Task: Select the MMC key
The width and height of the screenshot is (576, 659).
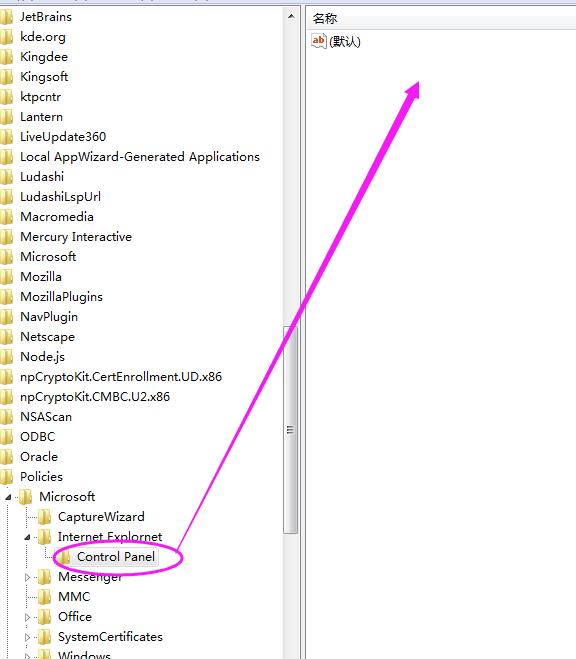Action: coord(74,597)
